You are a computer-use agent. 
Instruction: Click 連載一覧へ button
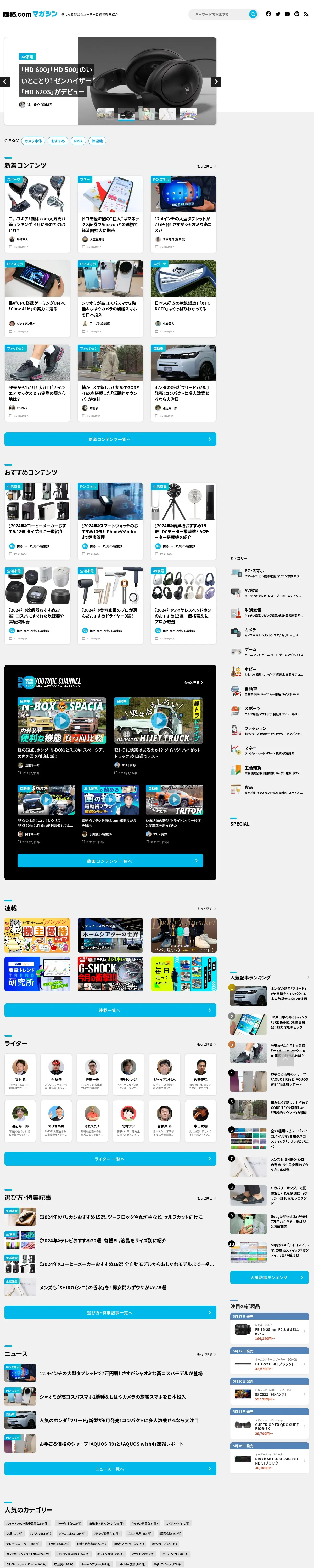110,1010
